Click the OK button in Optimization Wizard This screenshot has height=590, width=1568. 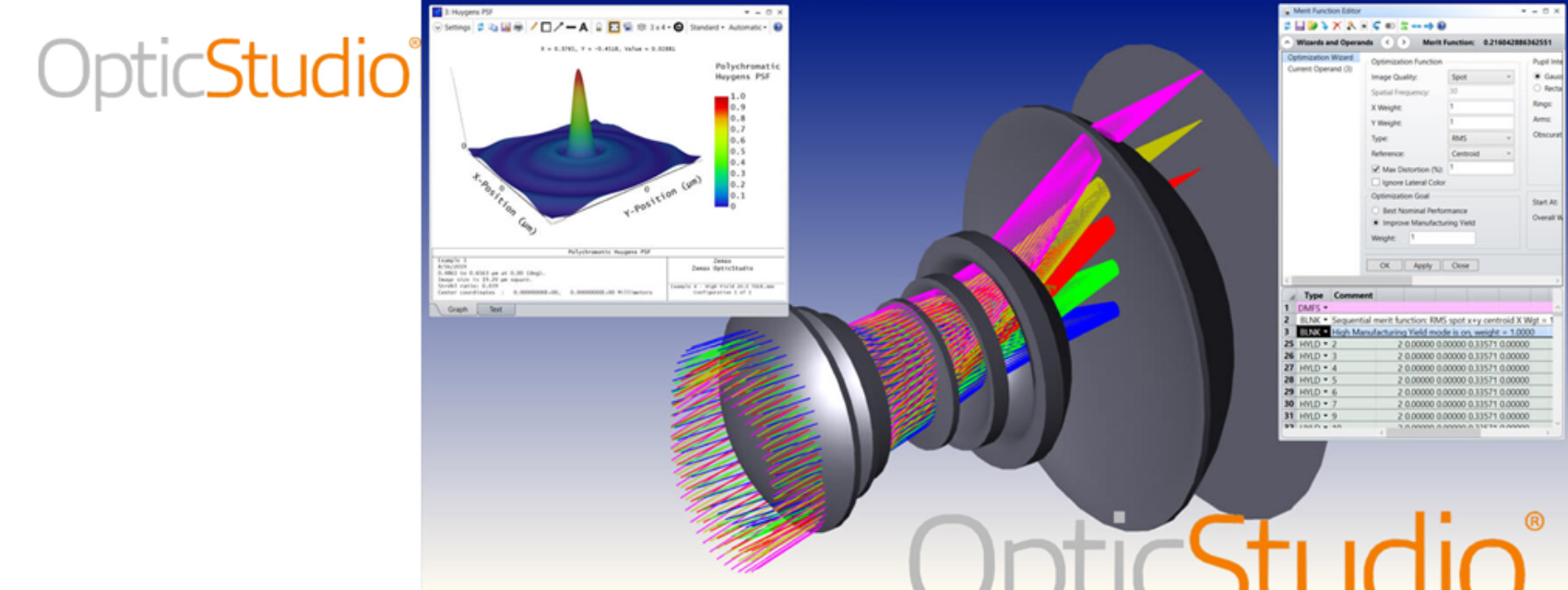[1384, 265]
